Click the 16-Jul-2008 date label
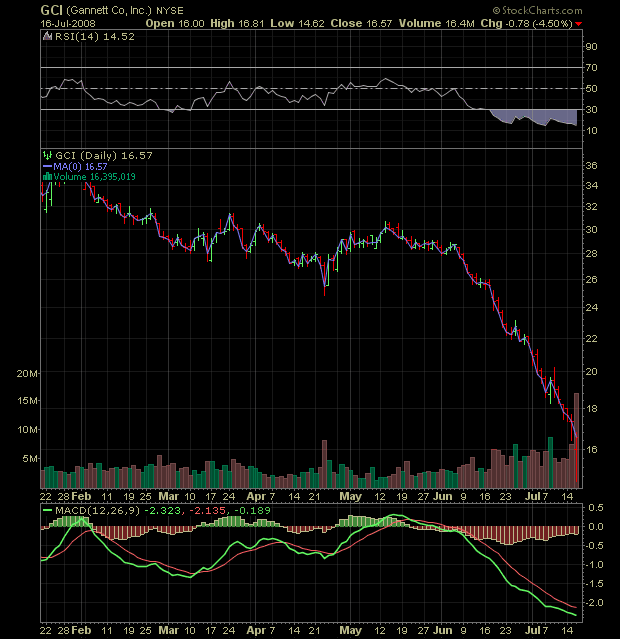 (68, 24)
